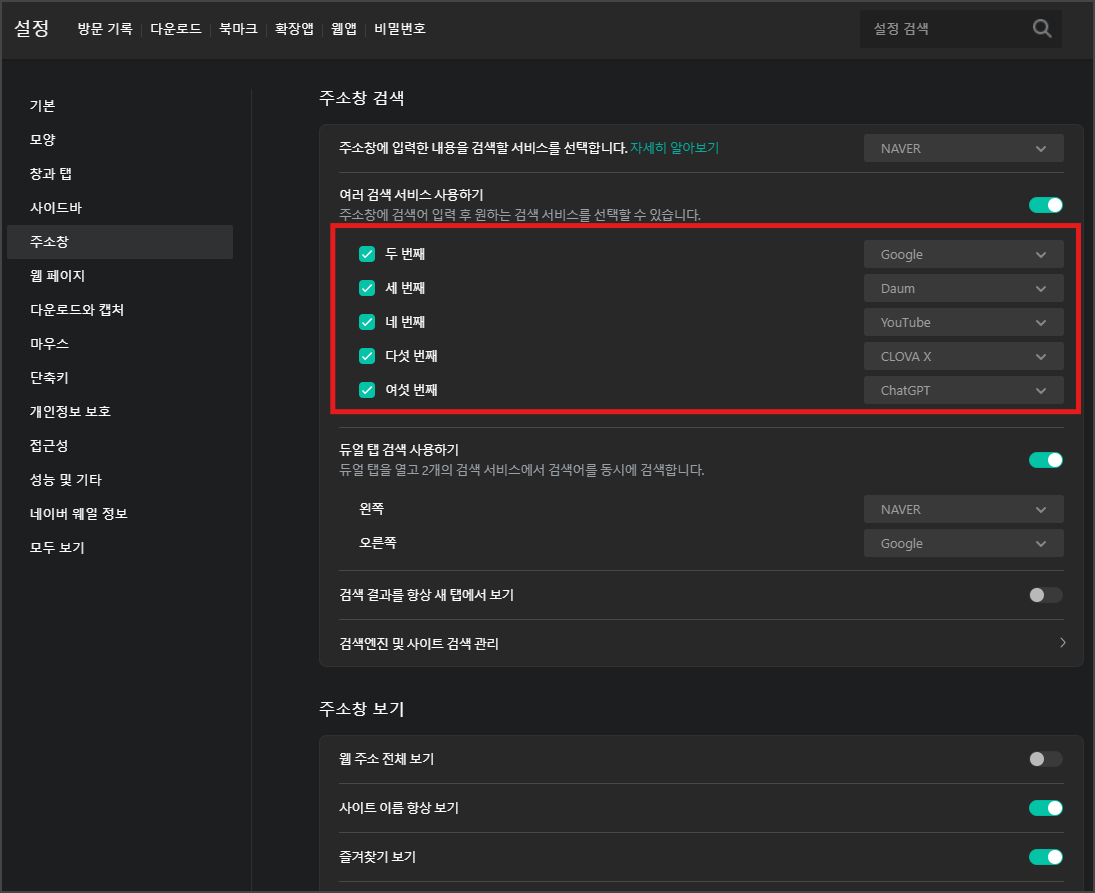Turn off 듀얼 탭 검색 사용하기
The width and height of the screenshot is (1095, 893).
click(1045, 460)
